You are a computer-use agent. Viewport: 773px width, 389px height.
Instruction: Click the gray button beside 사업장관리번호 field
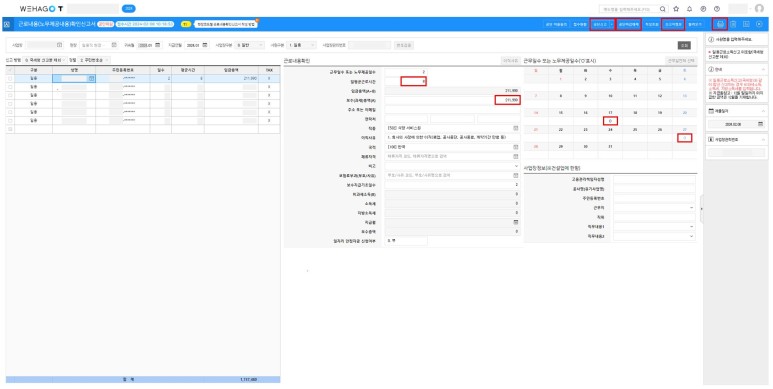point(404,45)
